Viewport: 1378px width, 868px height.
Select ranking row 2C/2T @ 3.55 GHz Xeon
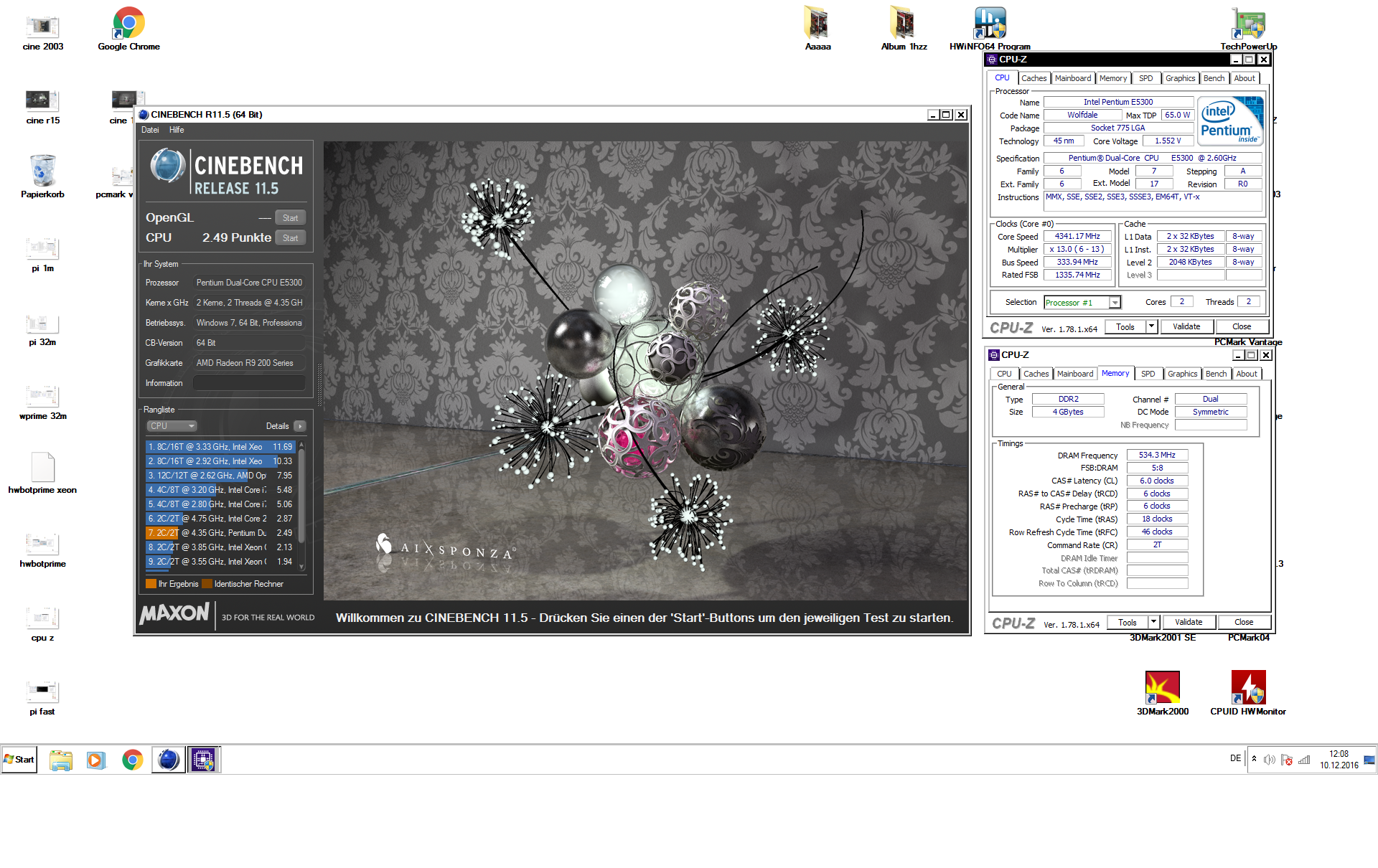coord(221,562)
